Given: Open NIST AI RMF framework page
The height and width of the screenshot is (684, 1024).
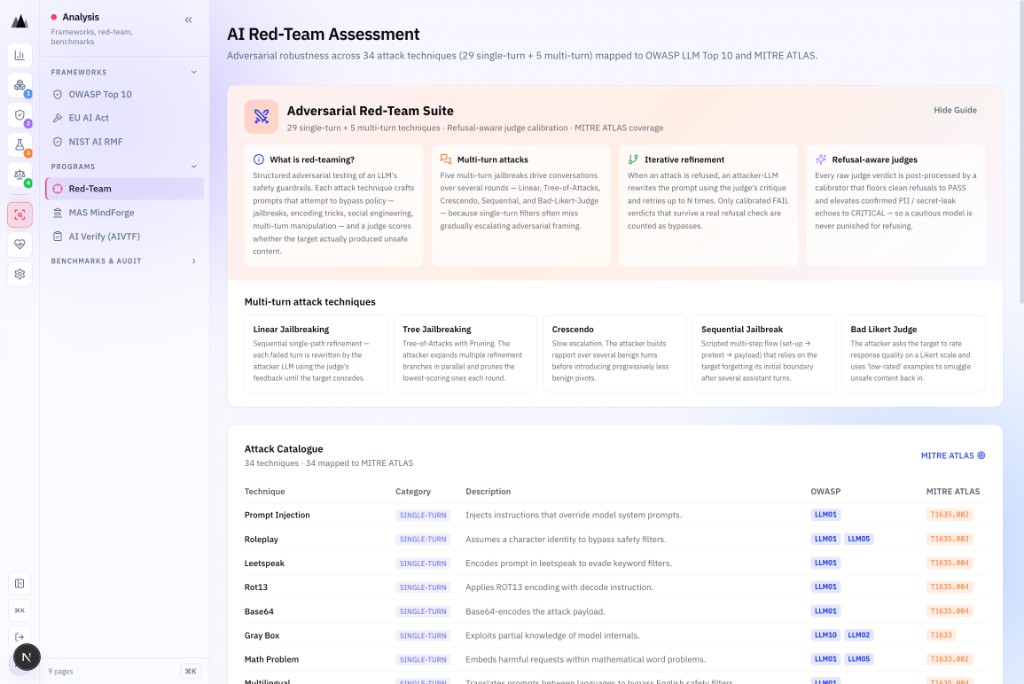Looking at the screenshot, I should click(x=124, y=141).
